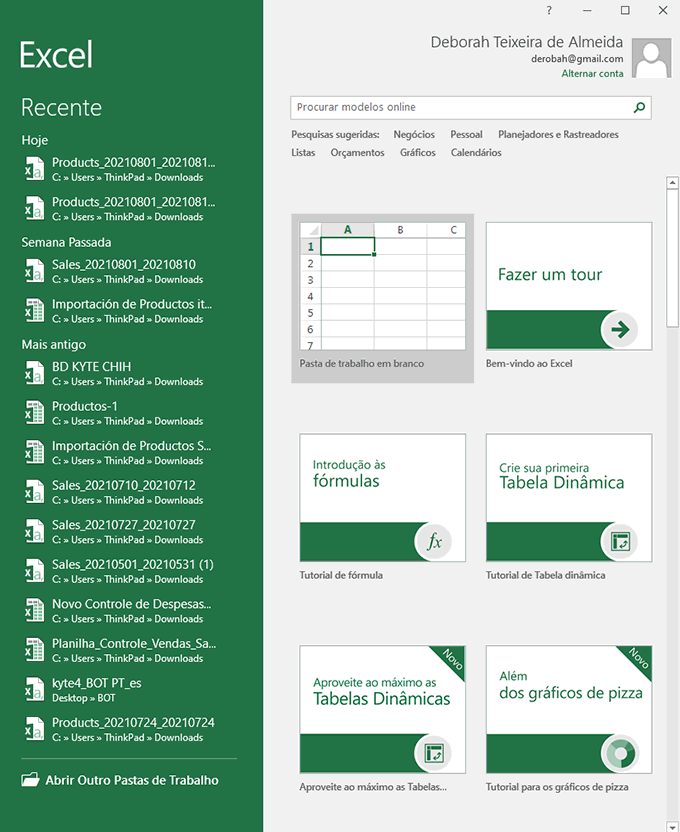Click file icon beside kyte4_BOT PT_es

coord(34,690)
